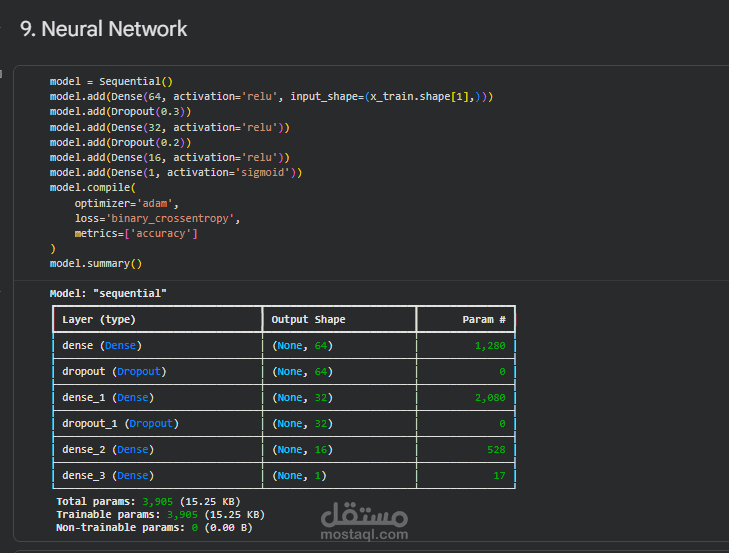Click the model.summary() line
729x553 pixels.
pos(96,264)
